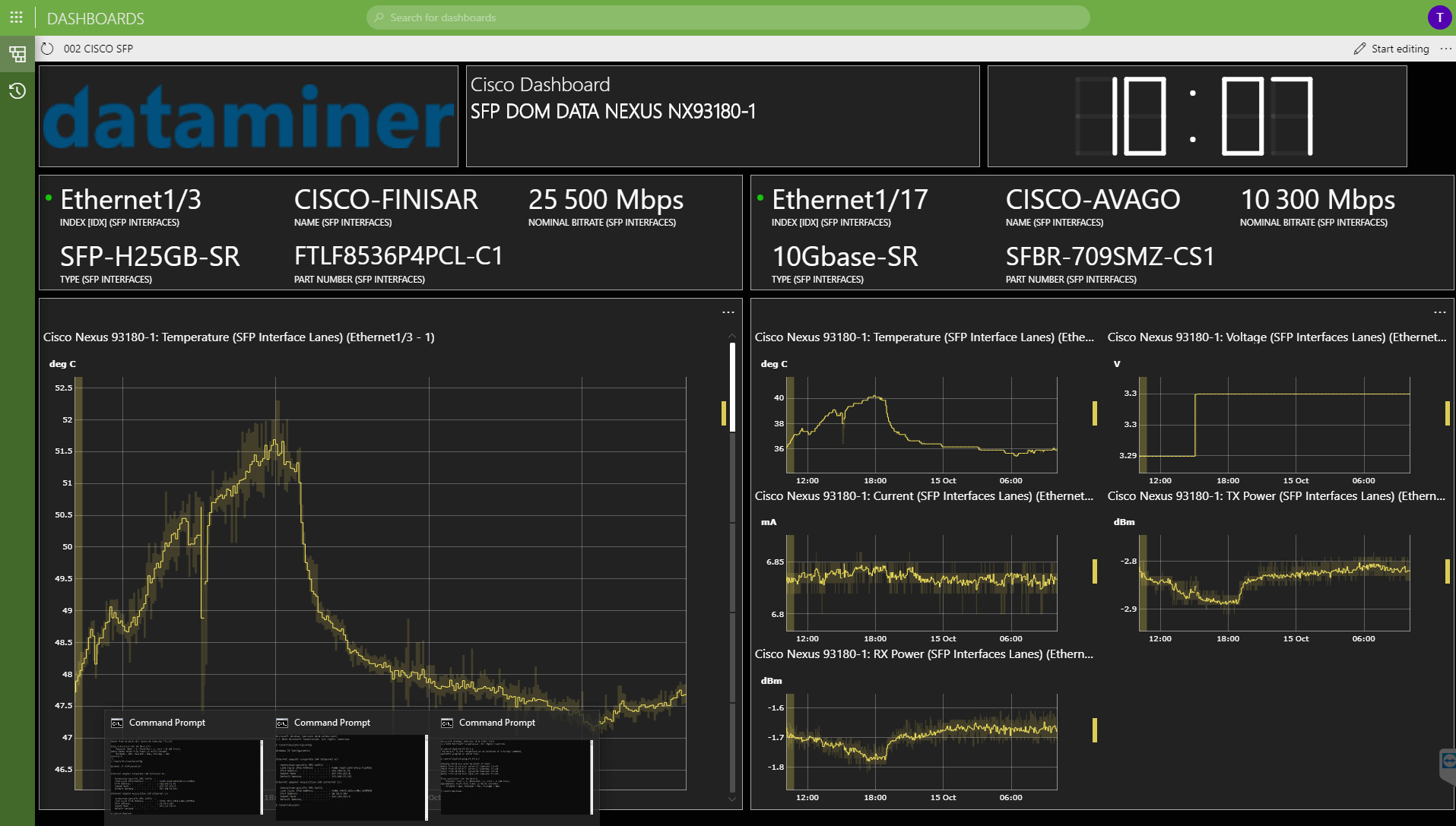Viewport: 1456px width, 826px height.
Task: Click the dataminer logo image
Action: 249,116
